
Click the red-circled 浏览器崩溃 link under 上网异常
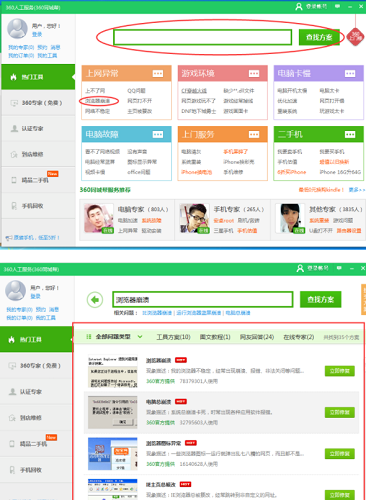(98, 101)
